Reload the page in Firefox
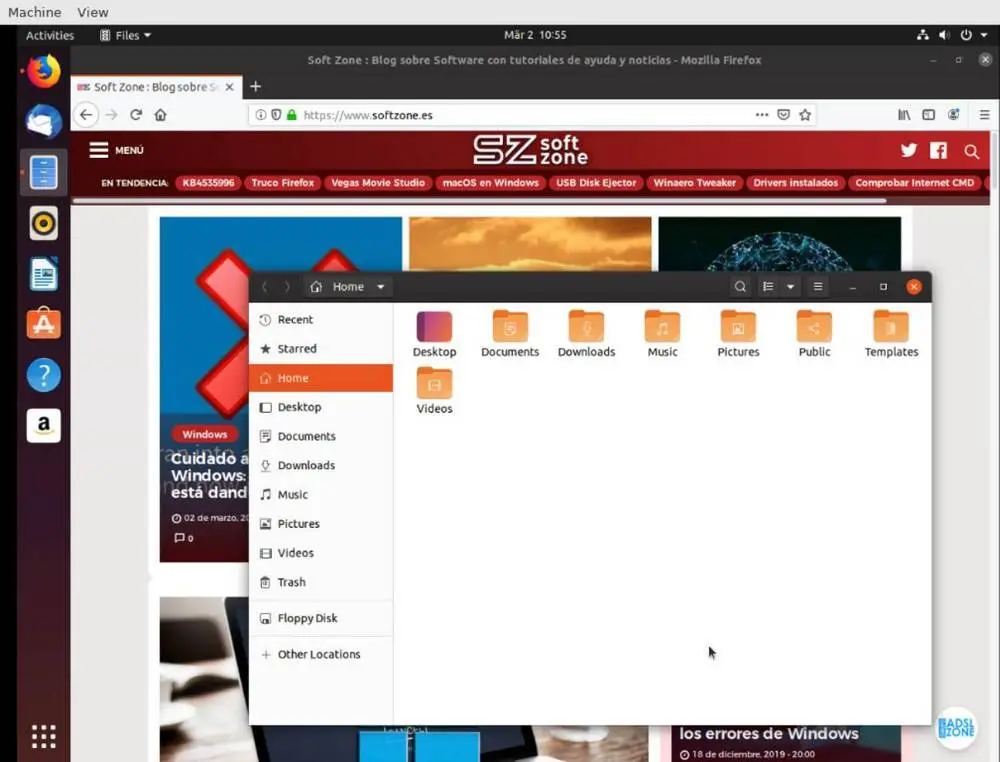The width and height of the screenshot is (1000, 762). pos(136,115)
